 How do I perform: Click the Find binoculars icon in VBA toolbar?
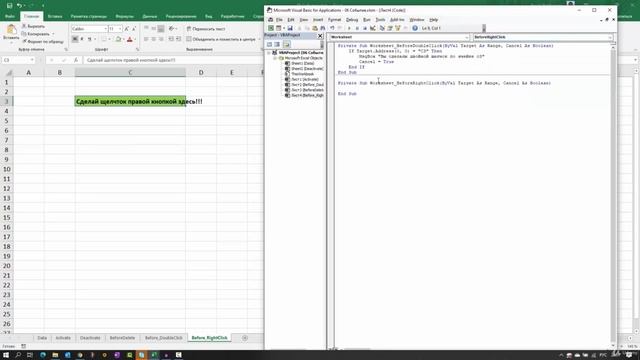point(322,28)
